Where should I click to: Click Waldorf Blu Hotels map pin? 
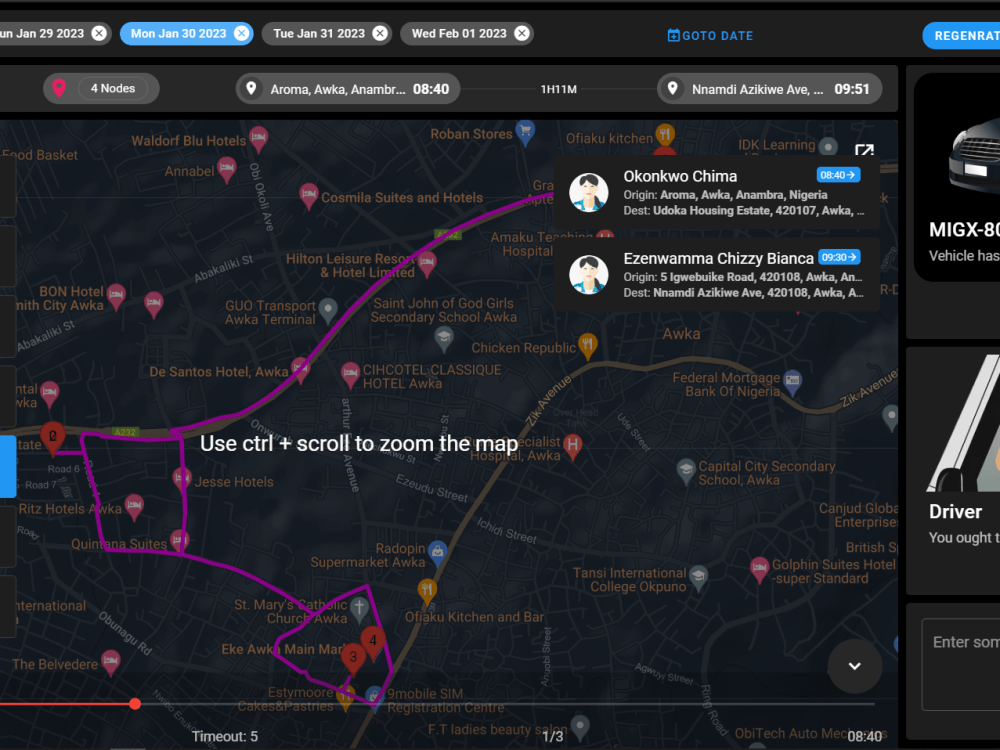pyautogui.click(x=258, y=138)
